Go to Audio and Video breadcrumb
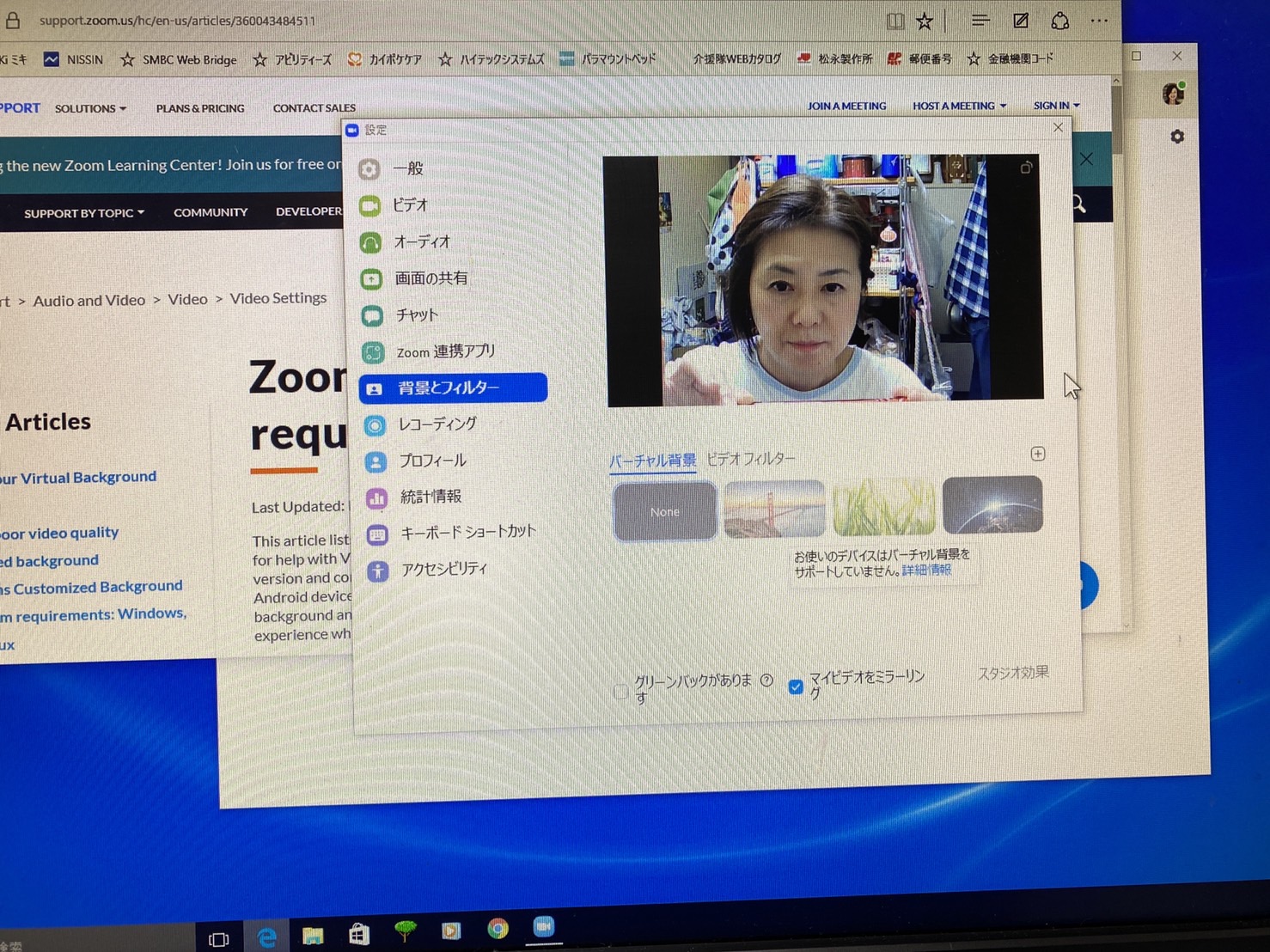Image resolution: width=1270 pixels, height=952 pixels. tap(89, 301)
